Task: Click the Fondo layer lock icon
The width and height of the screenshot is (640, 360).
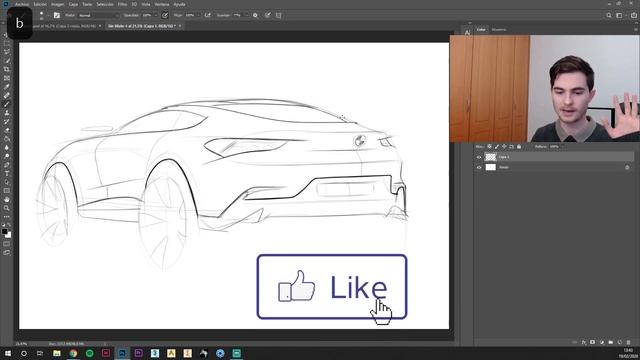Action: (x=627, y=167)
